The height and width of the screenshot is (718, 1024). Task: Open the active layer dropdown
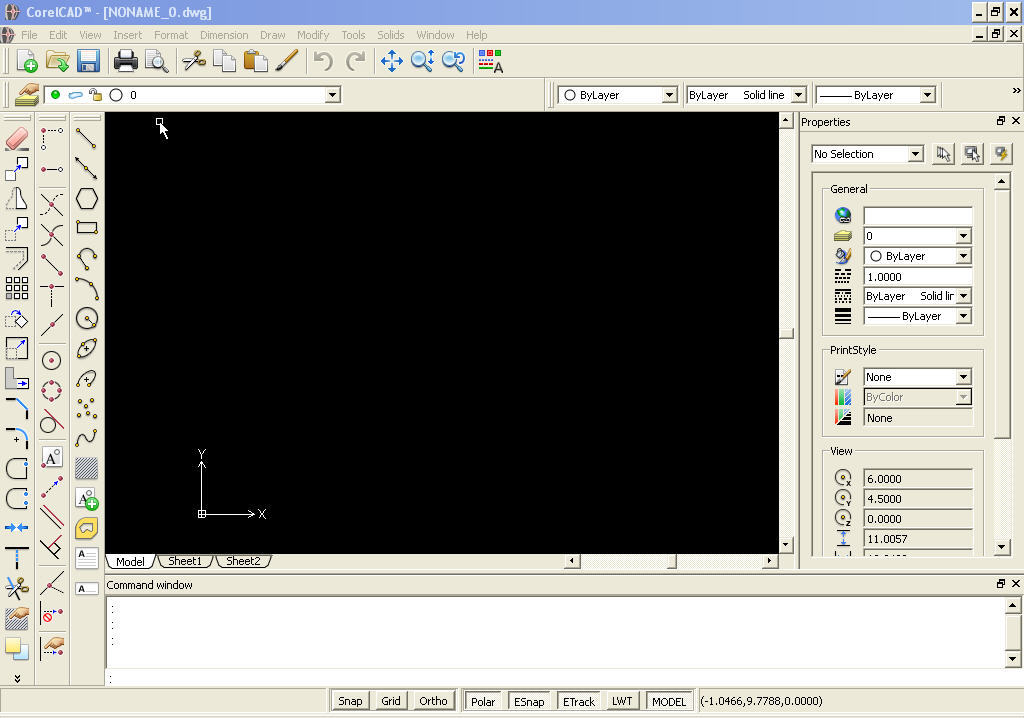point(330,94)
